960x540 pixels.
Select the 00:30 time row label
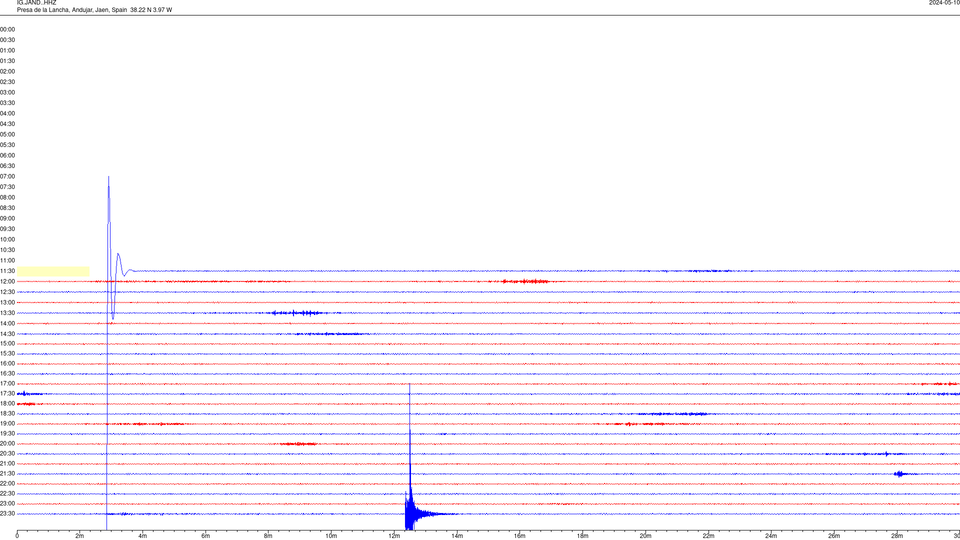tap(7, 40)
